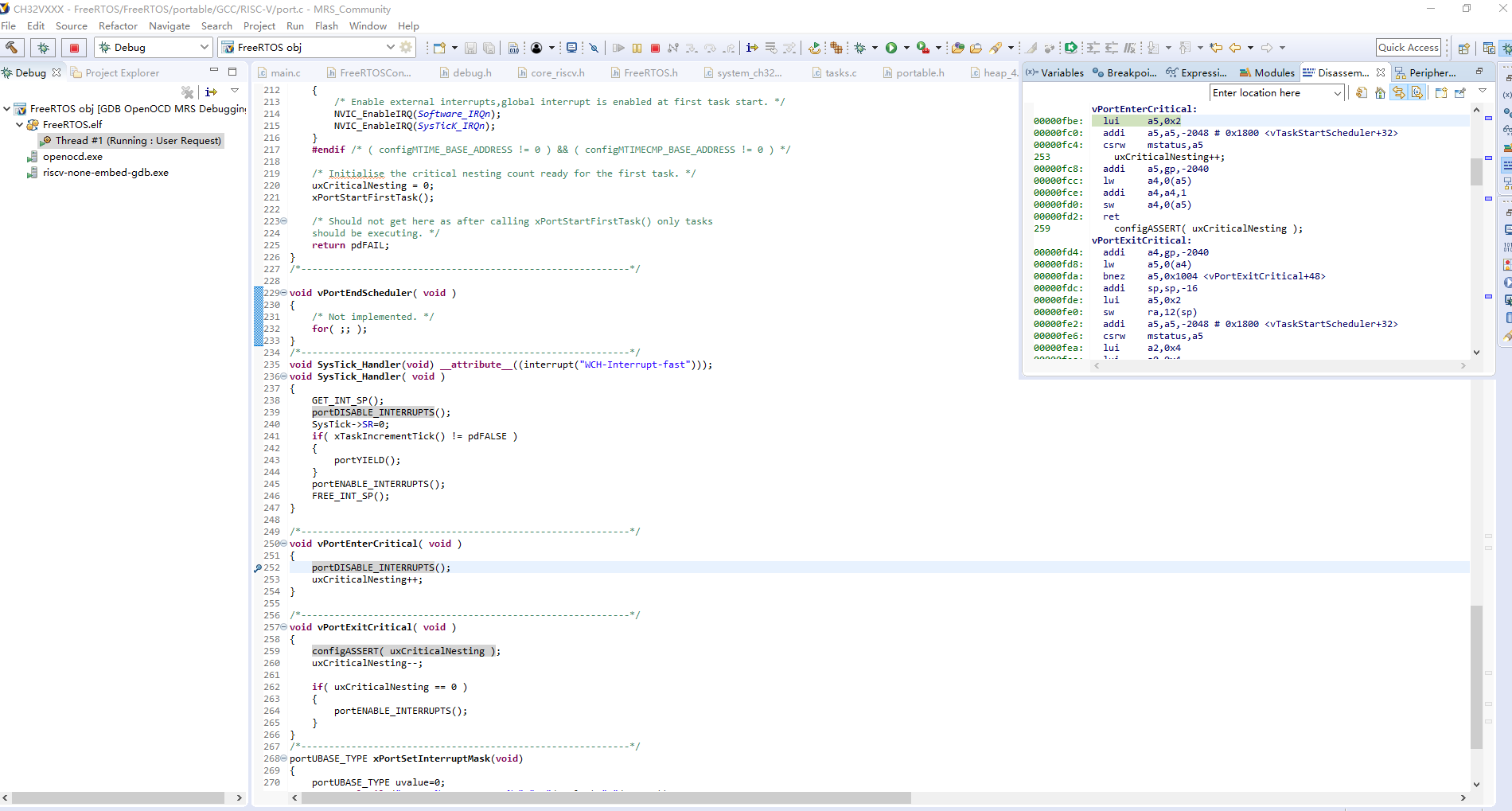Screen dimensions: 1512x811
Task: Open the portable.h editor tab
Action: (914, 72)
